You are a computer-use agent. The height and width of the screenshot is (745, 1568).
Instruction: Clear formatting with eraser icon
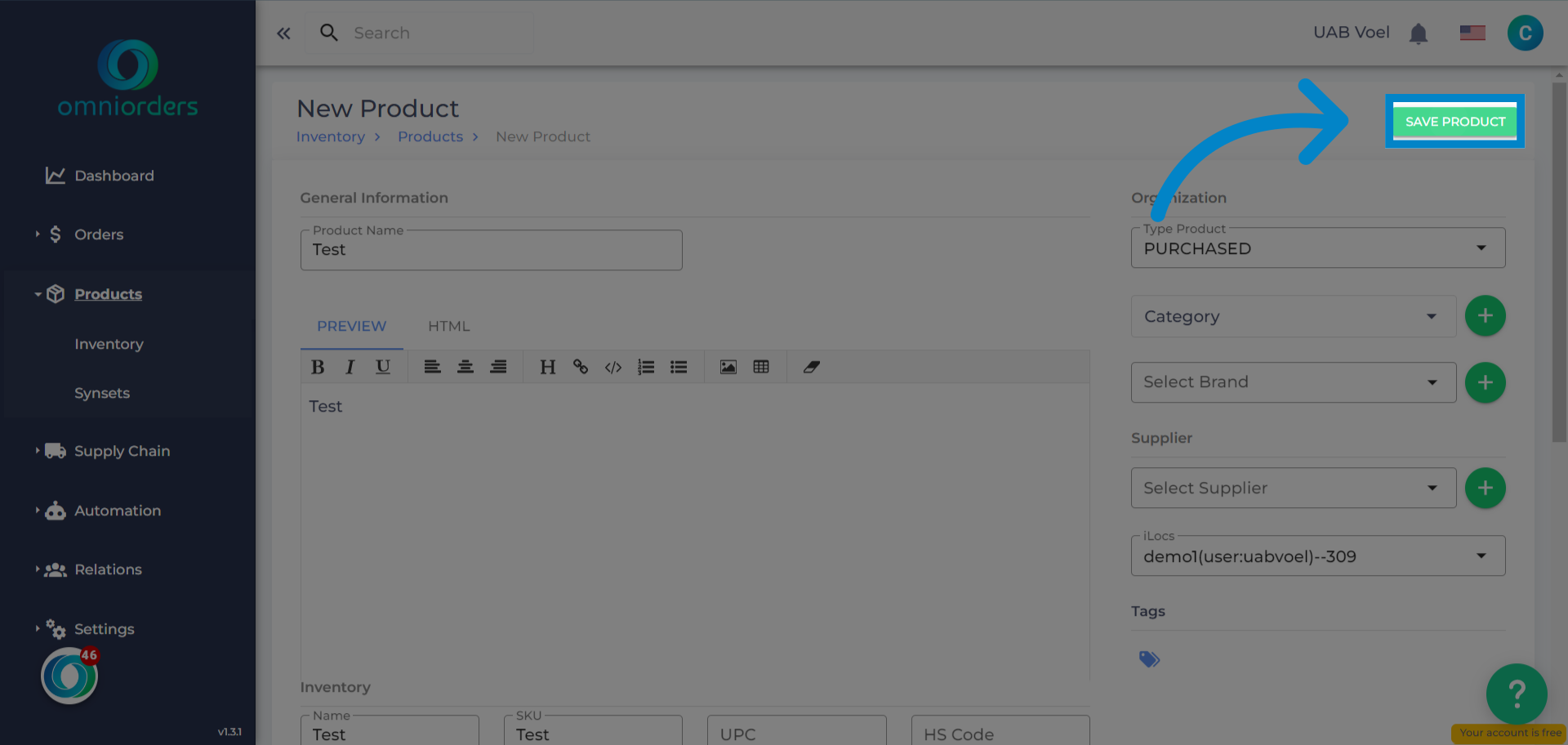coord(811,367)
